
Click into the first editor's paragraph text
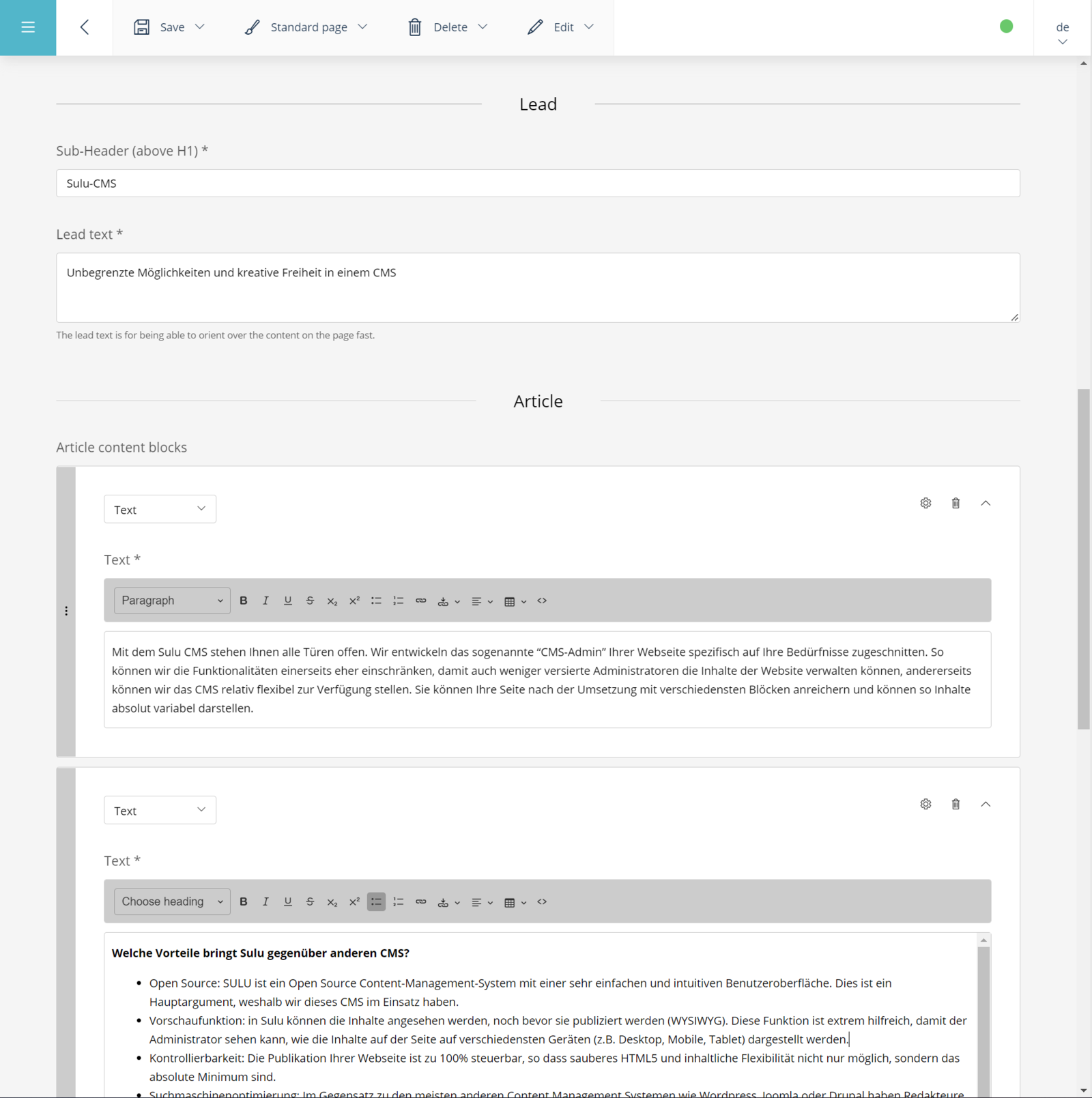coord(547,680)
